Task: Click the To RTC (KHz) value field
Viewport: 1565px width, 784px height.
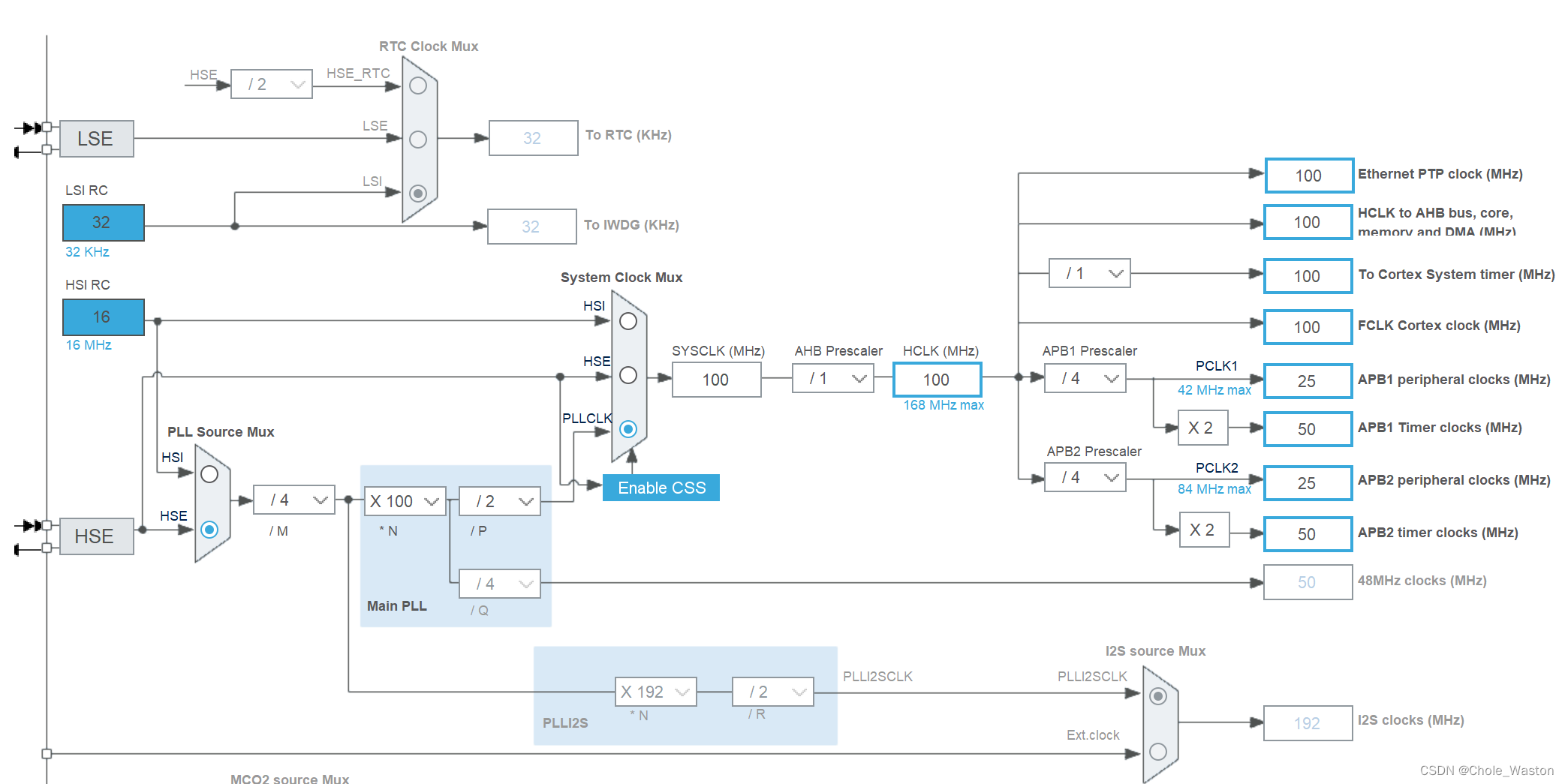Action: (534, 138)
